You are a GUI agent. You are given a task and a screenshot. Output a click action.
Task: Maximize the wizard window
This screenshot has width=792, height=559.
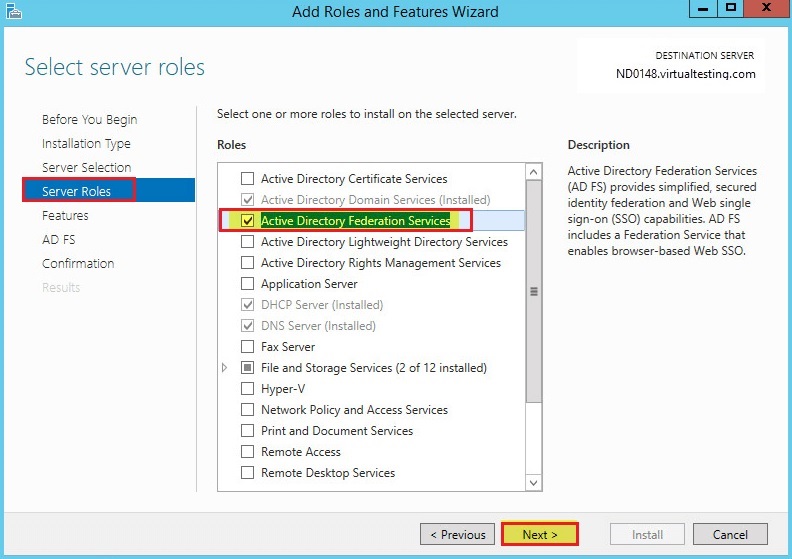click(730, 8)
